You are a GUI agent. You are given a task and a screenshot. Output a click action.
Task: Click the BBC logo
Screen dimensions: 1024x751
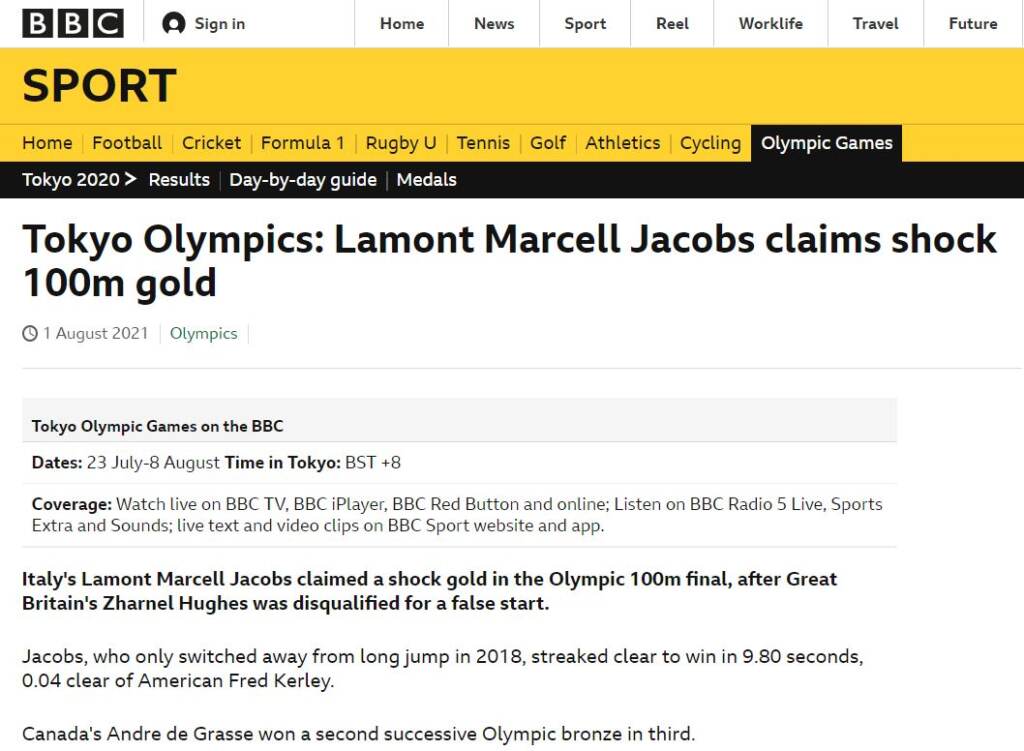pos(71,23)
